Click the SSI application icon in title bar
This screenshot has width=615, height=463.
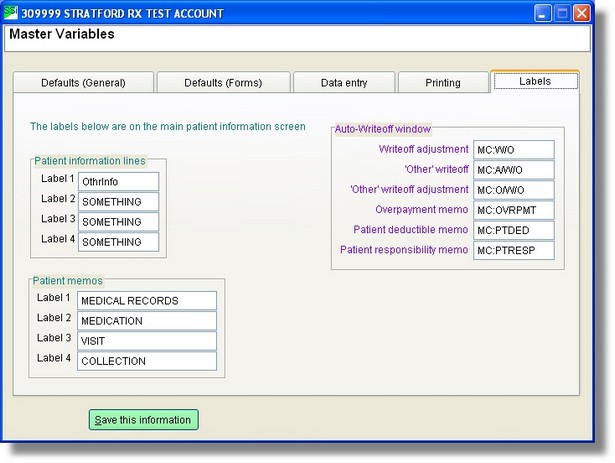pos(11,13)
